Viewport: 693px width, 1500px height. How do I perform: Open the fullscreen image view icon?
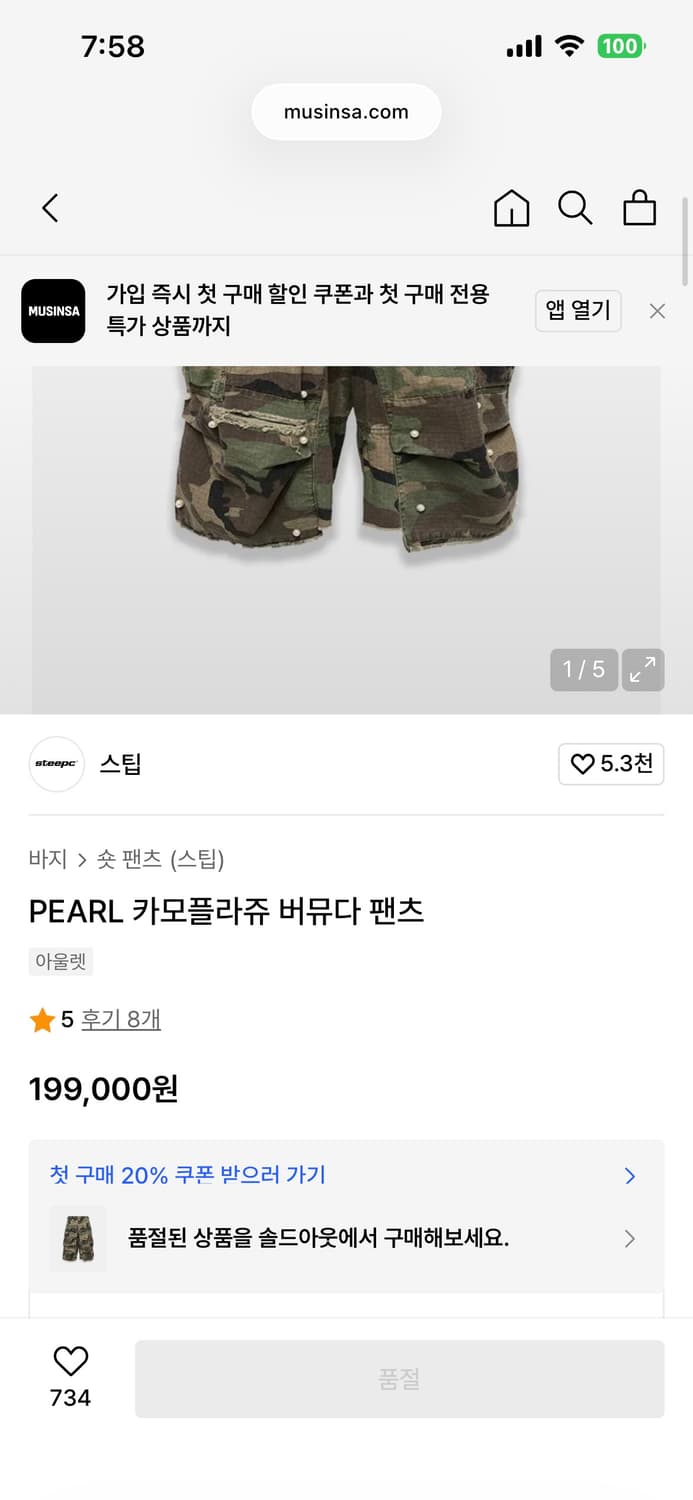(x=643, y=670)
